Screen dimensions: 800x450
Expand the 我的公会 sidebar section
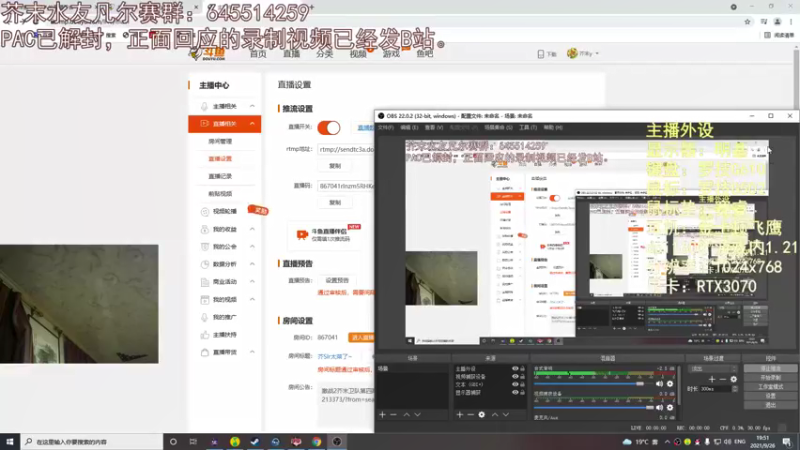click(x=252, y=246)
